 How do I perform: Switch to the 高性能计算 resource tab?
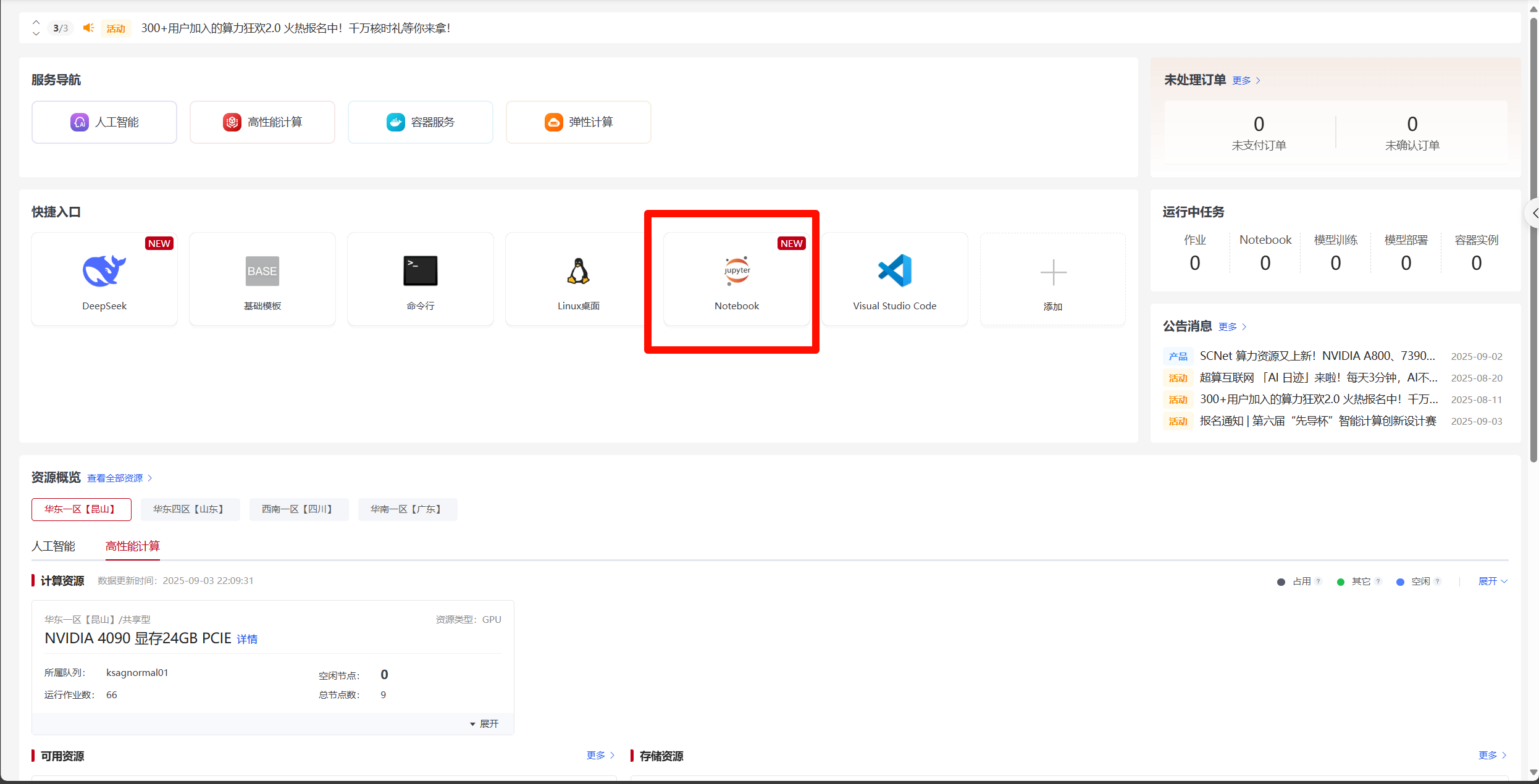coord(132,546)
